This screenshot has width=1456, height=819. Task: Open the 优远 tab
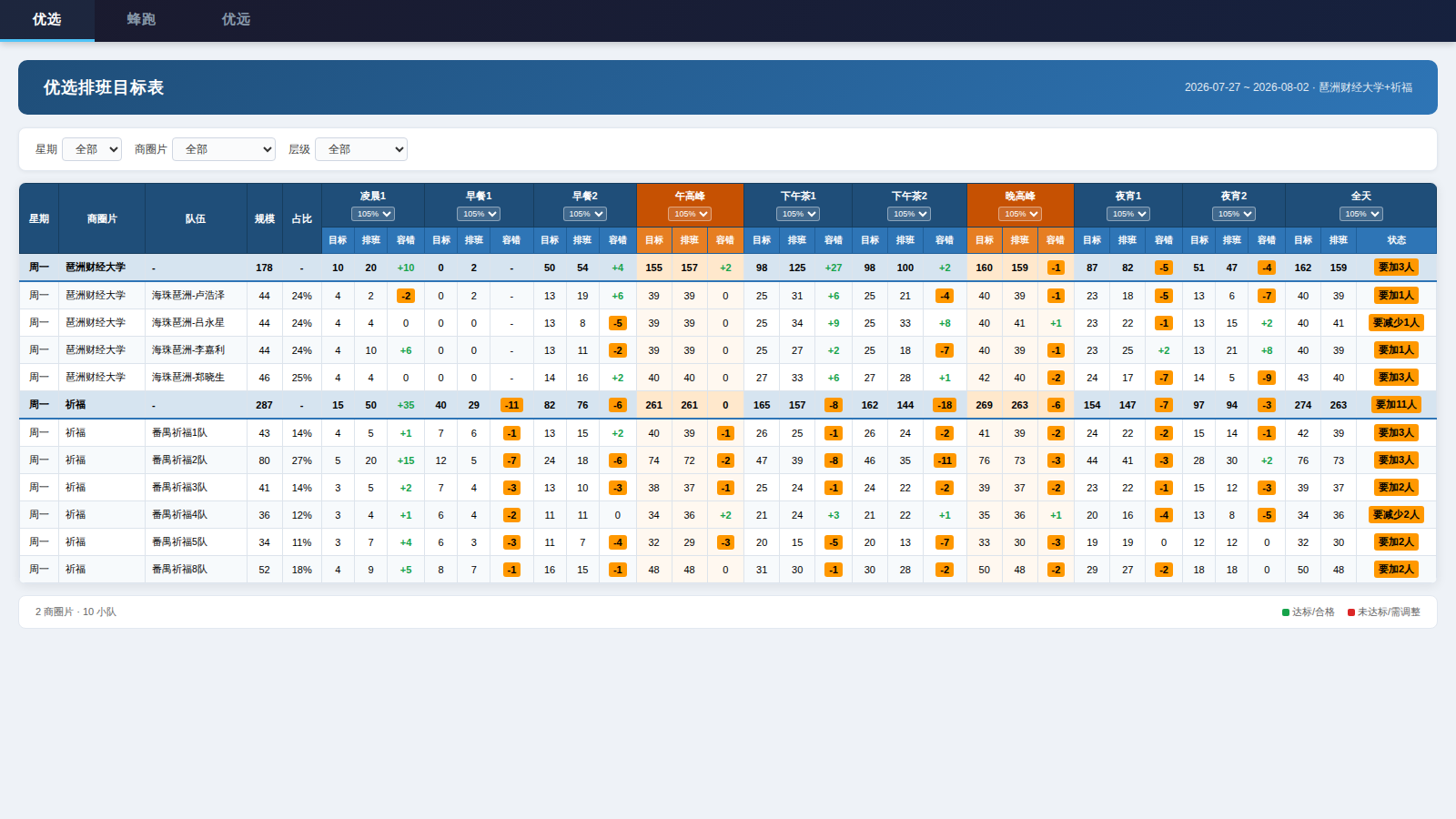pos(236,20)
